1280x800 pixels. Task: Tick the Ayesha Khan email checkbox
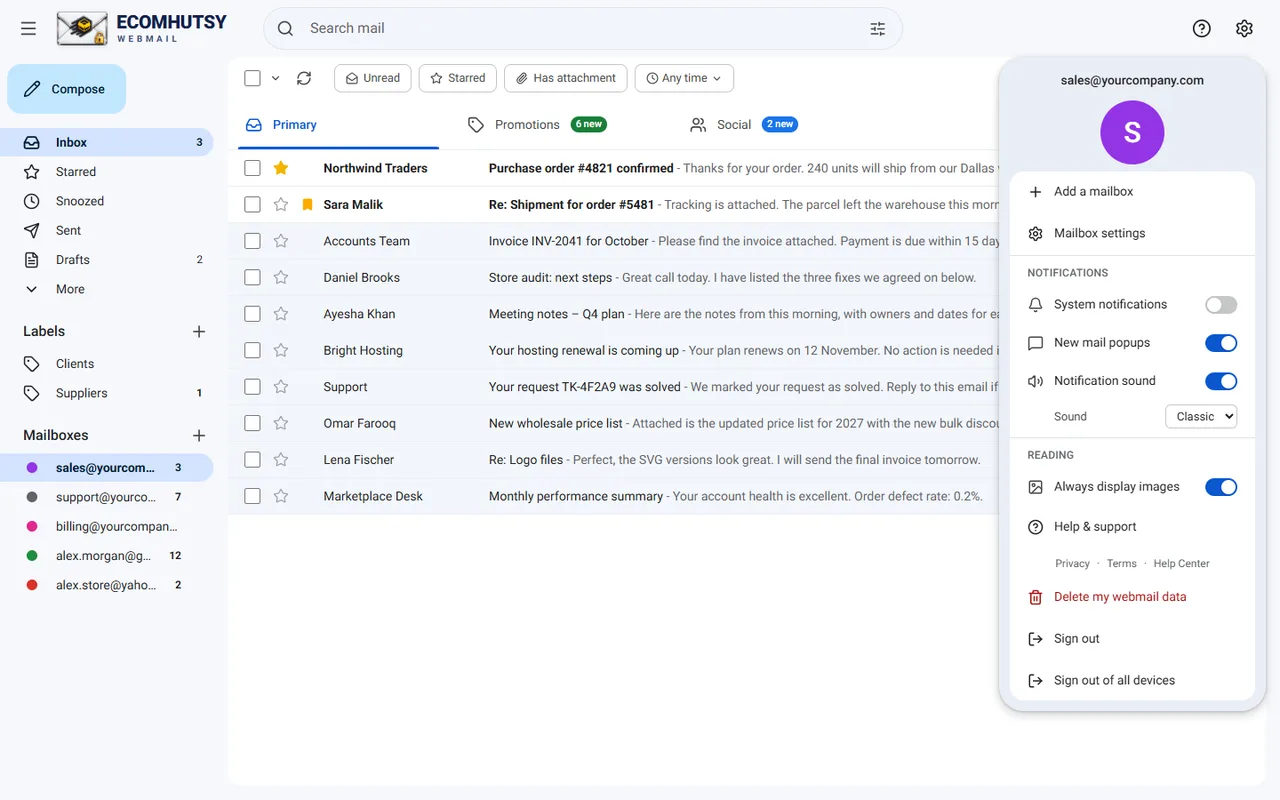click(x=252, y=314)
